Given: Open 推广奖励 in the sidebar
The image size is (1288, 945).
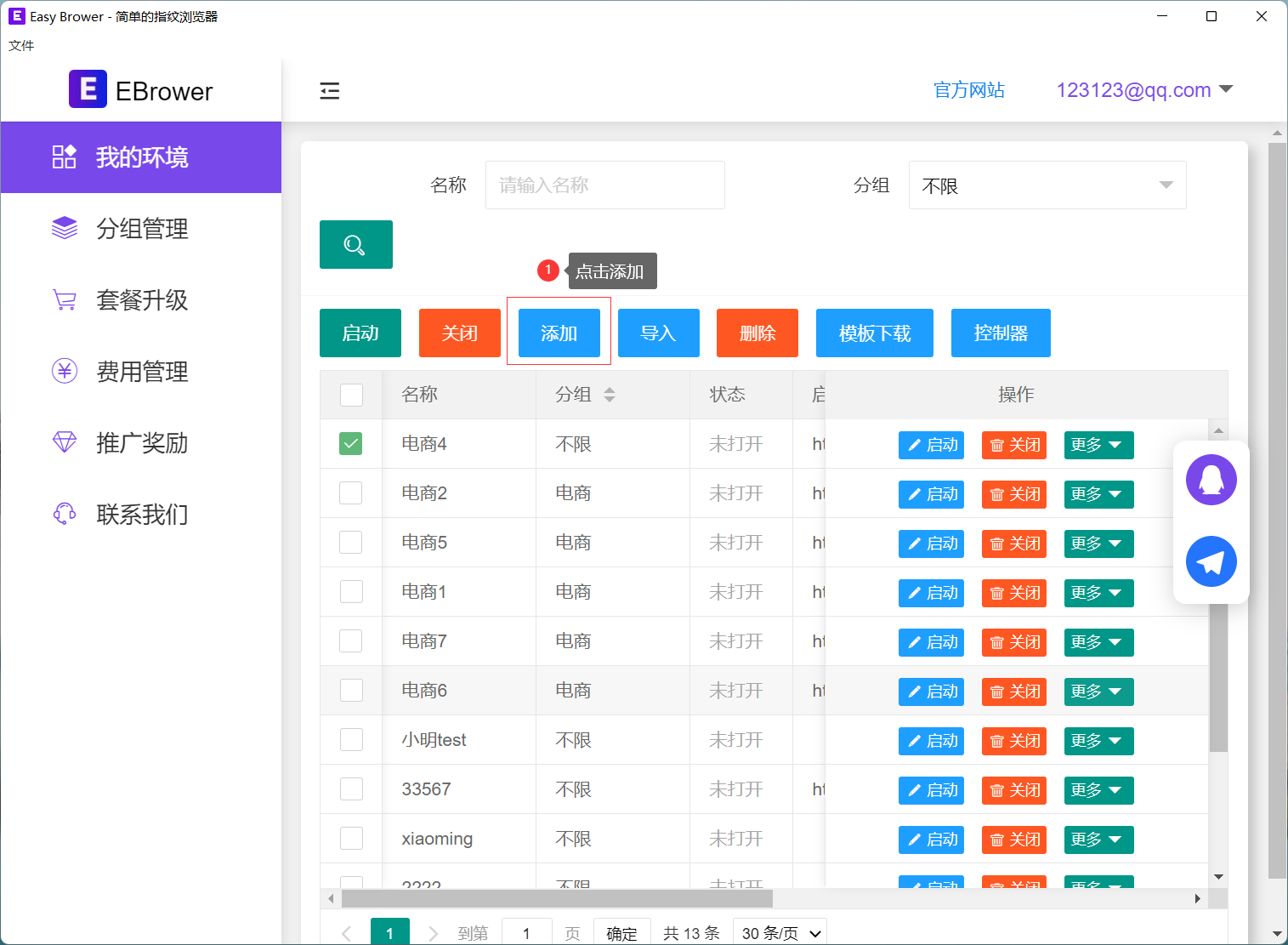Looking at the screenshot, I should click(141, 443).
